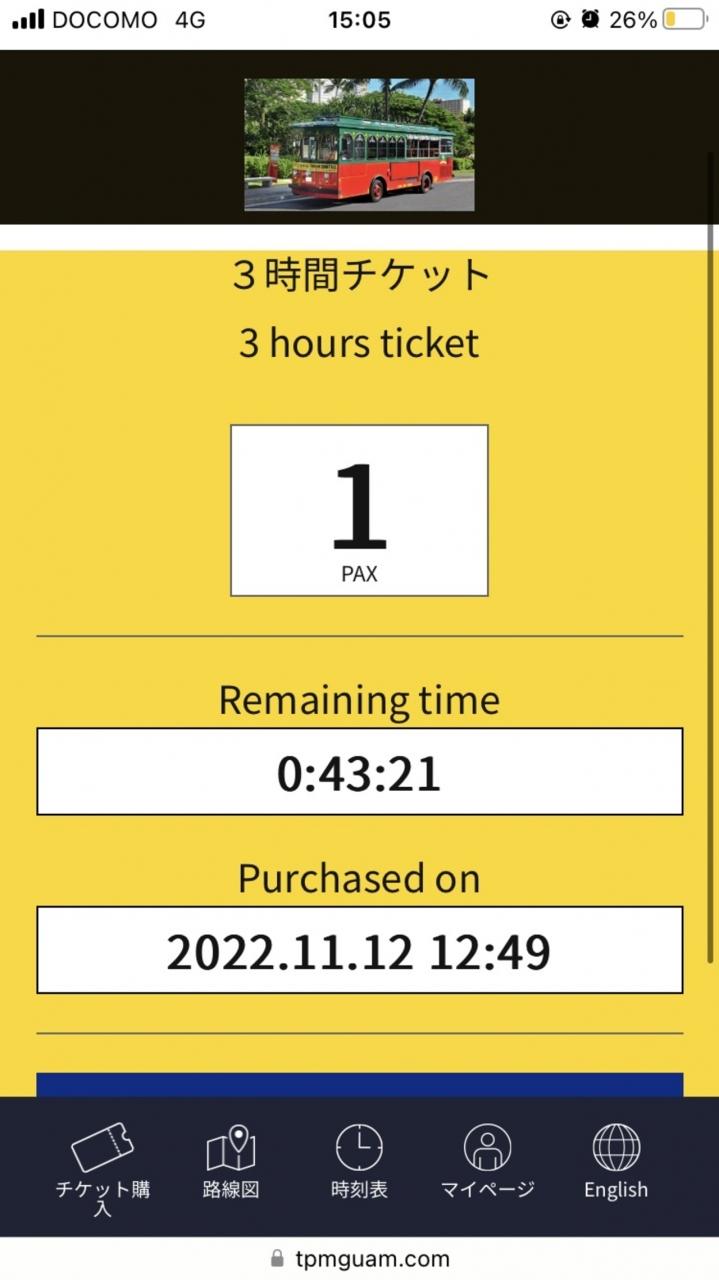Tap the English globe icon
The height and width of the screenshot is (1280, 719).
click(616, 1147)
